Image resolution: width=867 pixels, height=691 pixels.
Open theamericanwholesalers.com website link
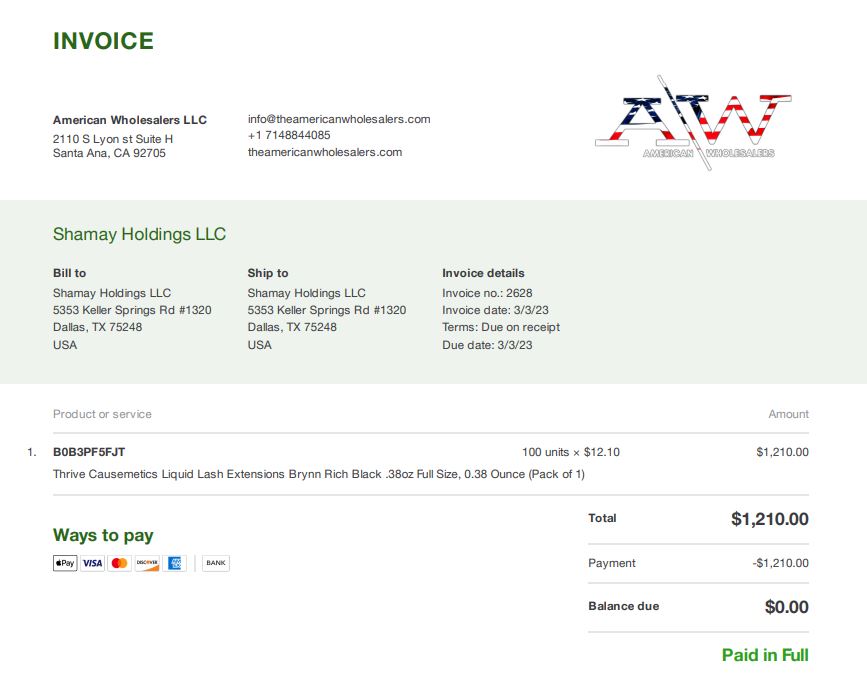coord(325,152)
